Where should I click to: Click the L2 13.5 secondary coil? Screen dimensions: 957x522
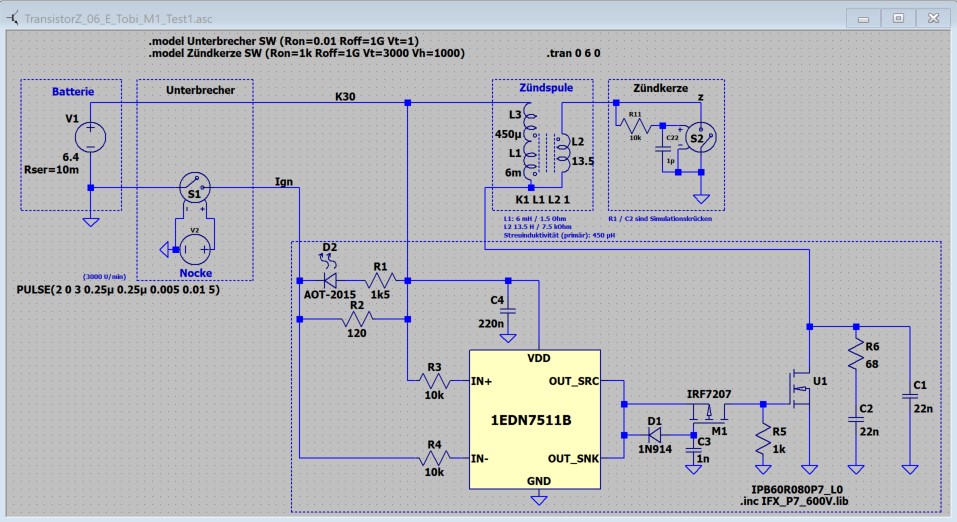[562, 150]
